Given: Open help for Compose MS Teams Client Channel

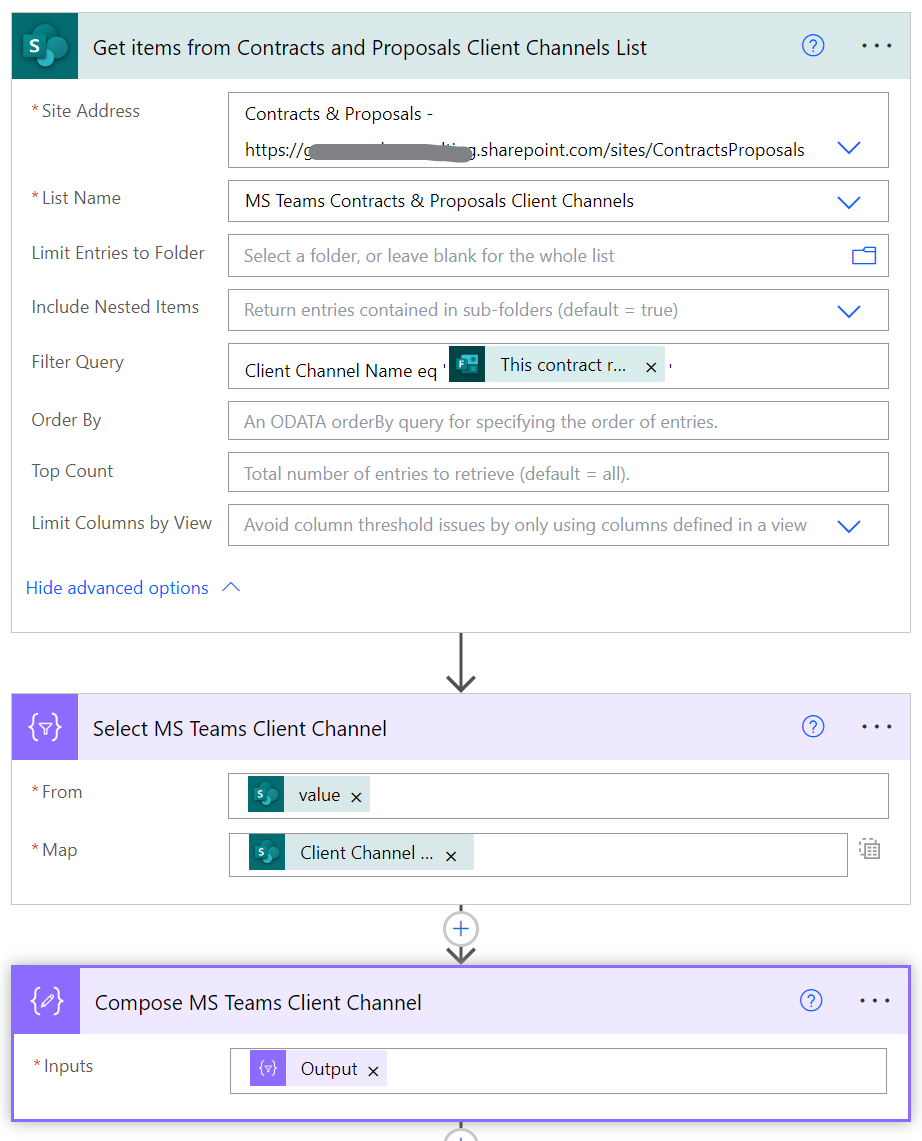Looking at the screenshot, I should pyautogui.click(x=811, y=1000).
